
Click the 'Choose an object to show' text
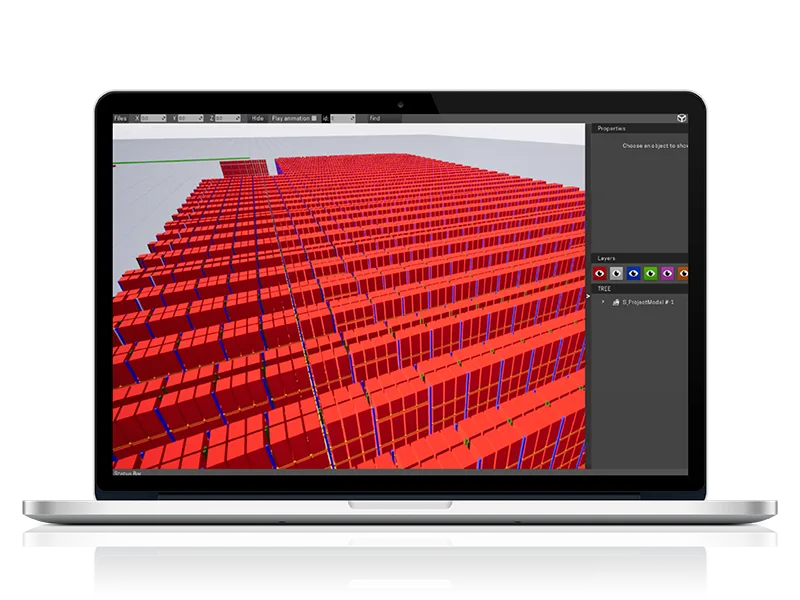point(655,146)
